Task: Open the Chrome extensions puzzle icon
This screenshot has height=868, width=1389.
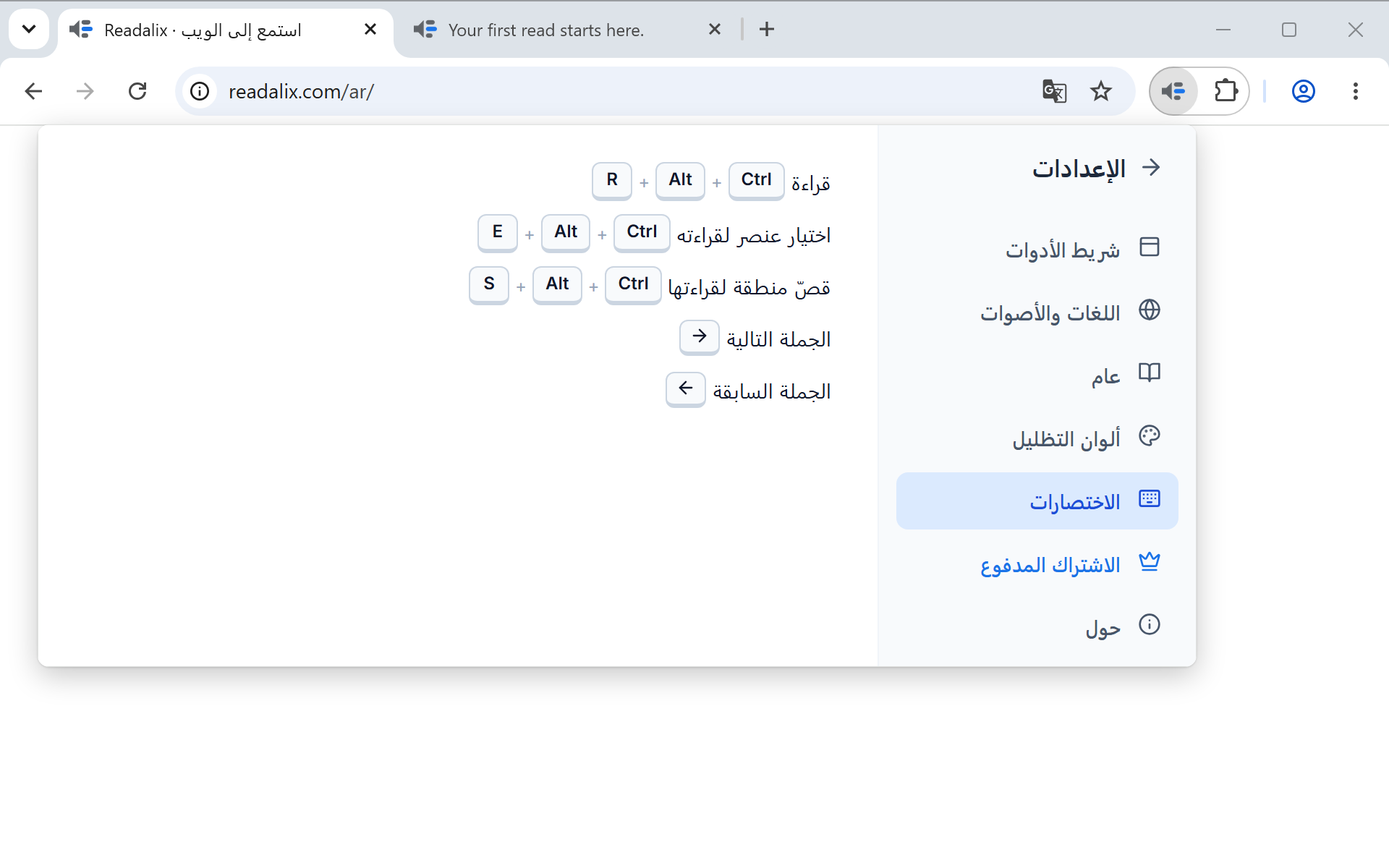Action: 1226,91
